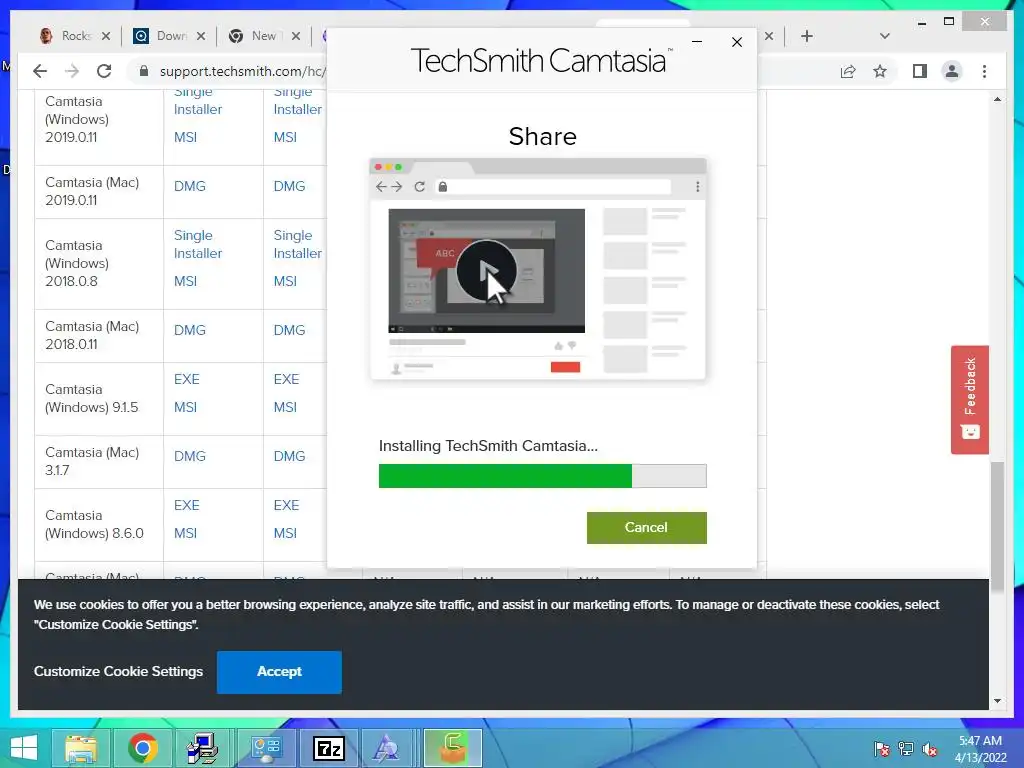Viewport: 1024px width, 768px height.
Task: Open Customize Cookie Settings
Action: pyautogui.click(x=118, y=671)
